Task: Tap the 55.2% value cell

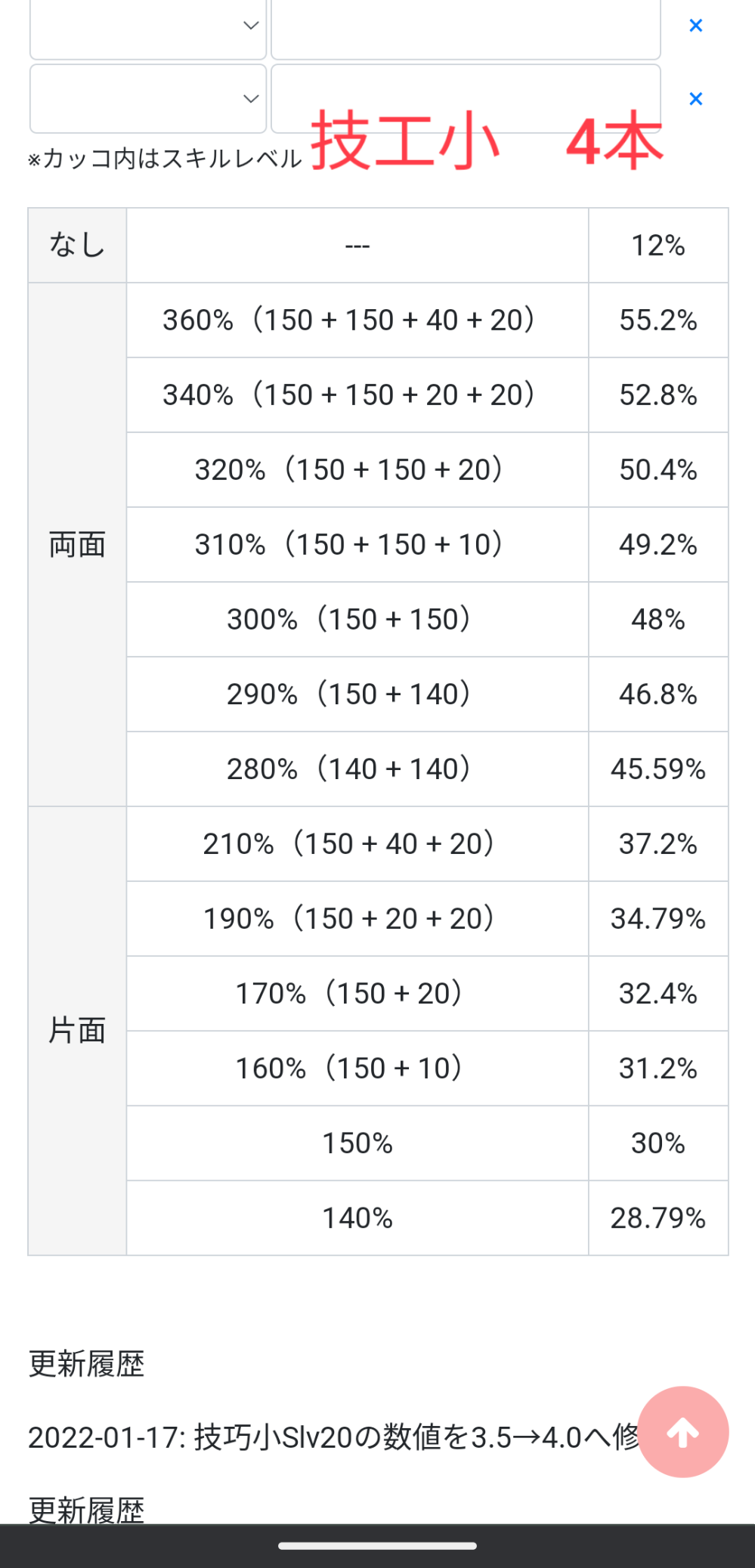Action: click(658, 320)
